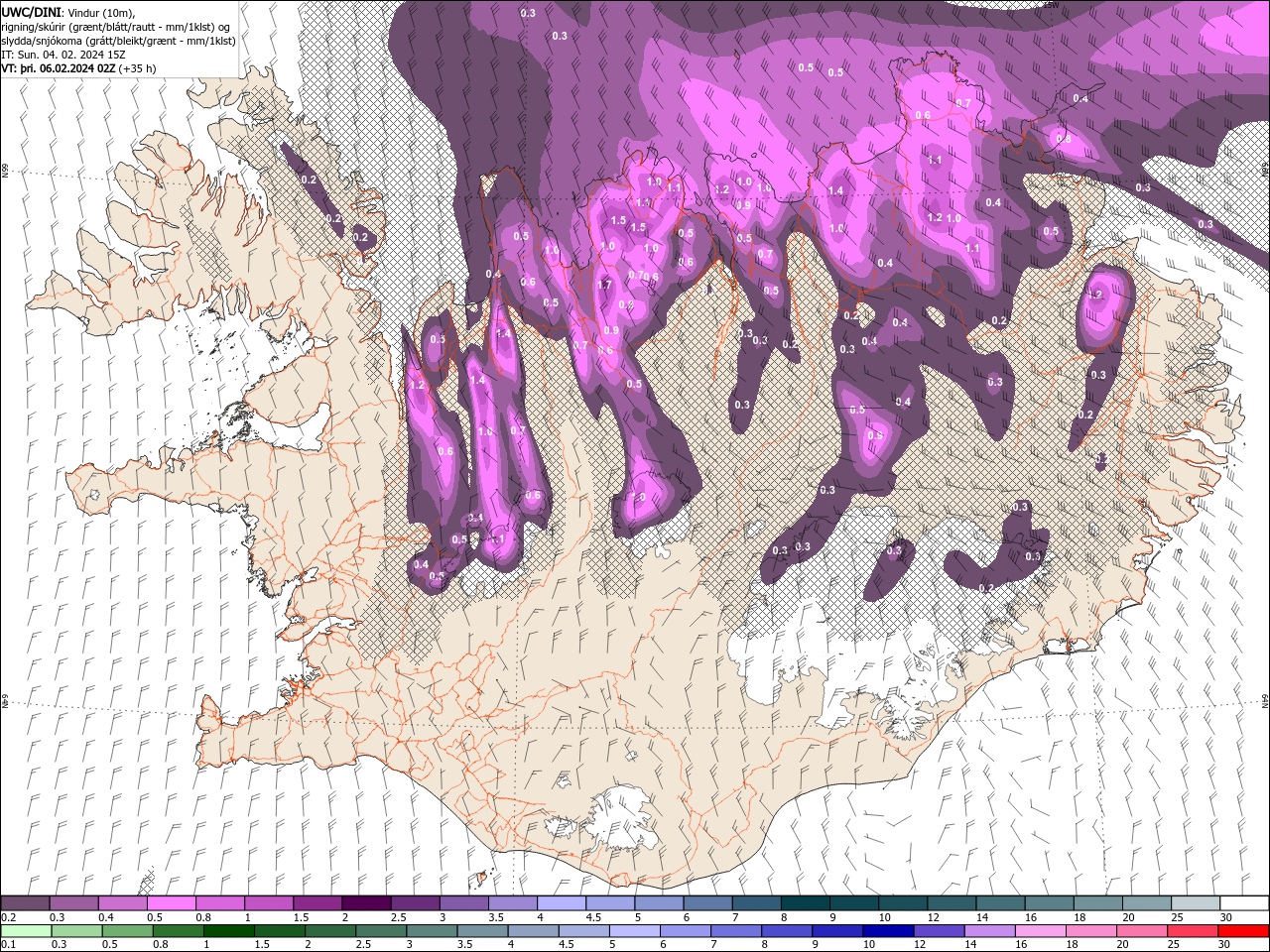Image resolution: width=1270 pixels, height=952 pixels.
Task: Select the IT: Sun. 04. 02. 2024 15Z line
Action: click(x=63, y=55)
